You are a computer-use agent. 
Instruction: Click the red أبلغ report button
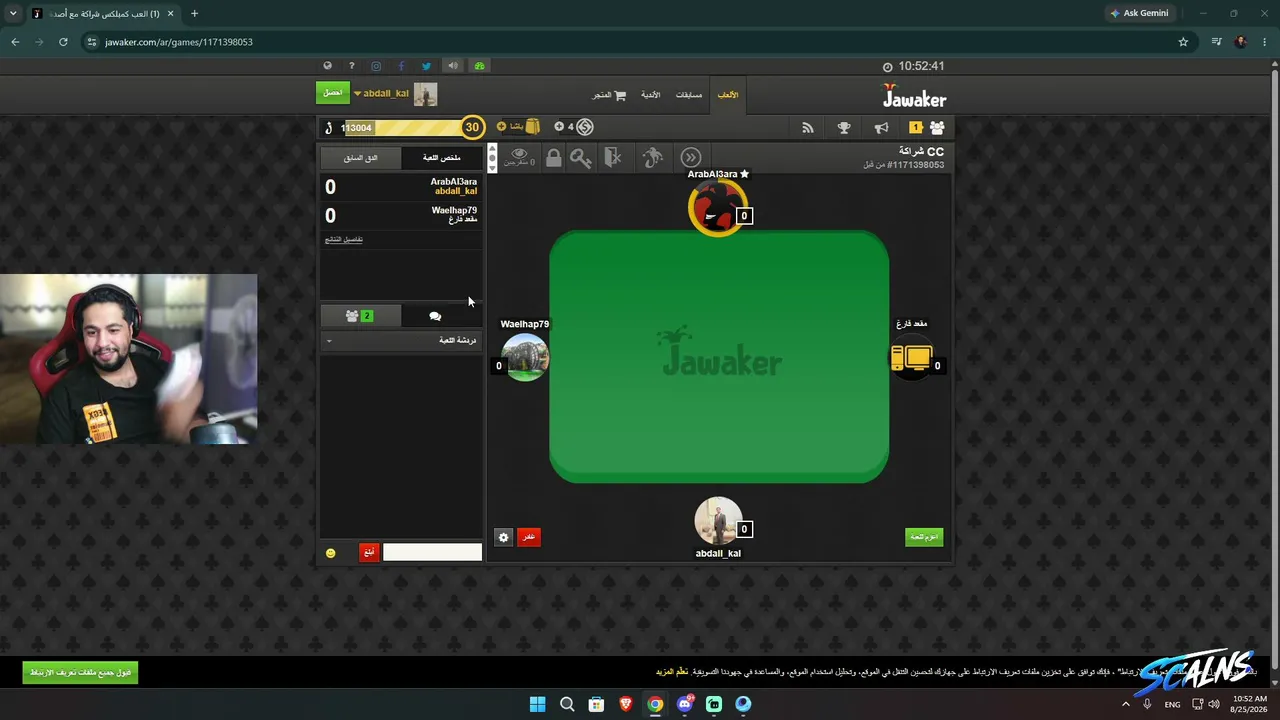point(369,552)
